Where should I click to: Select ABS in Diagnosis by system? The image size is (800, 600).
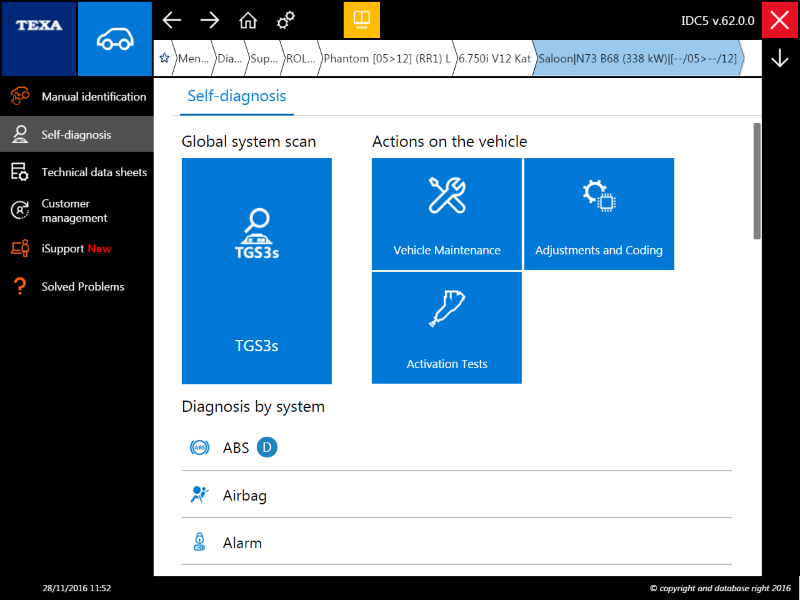[x=457, y=447]
